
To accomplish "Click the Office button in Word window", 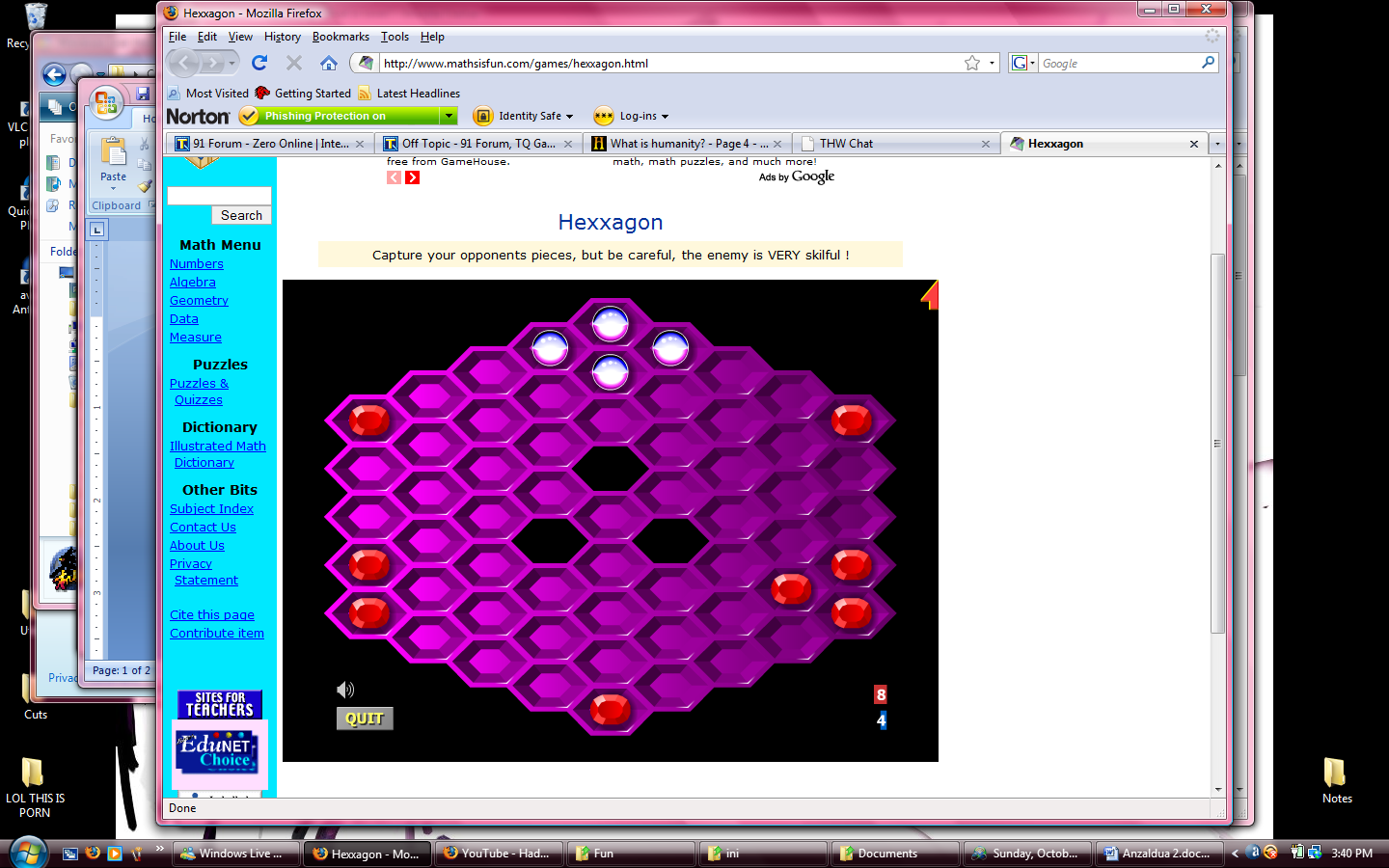I will [x=106, y=103].
